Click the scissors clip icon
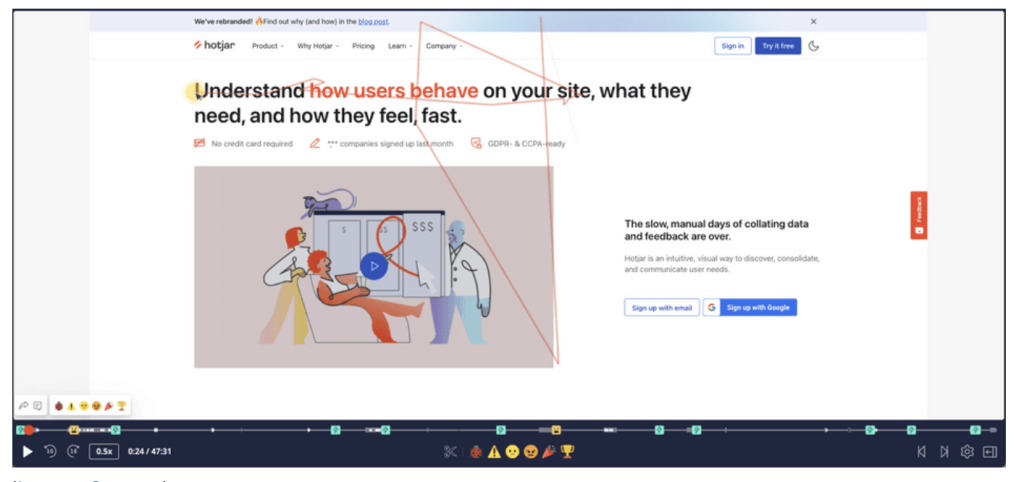The width and height of the screenshot is (1024, 482). point(450,452)
